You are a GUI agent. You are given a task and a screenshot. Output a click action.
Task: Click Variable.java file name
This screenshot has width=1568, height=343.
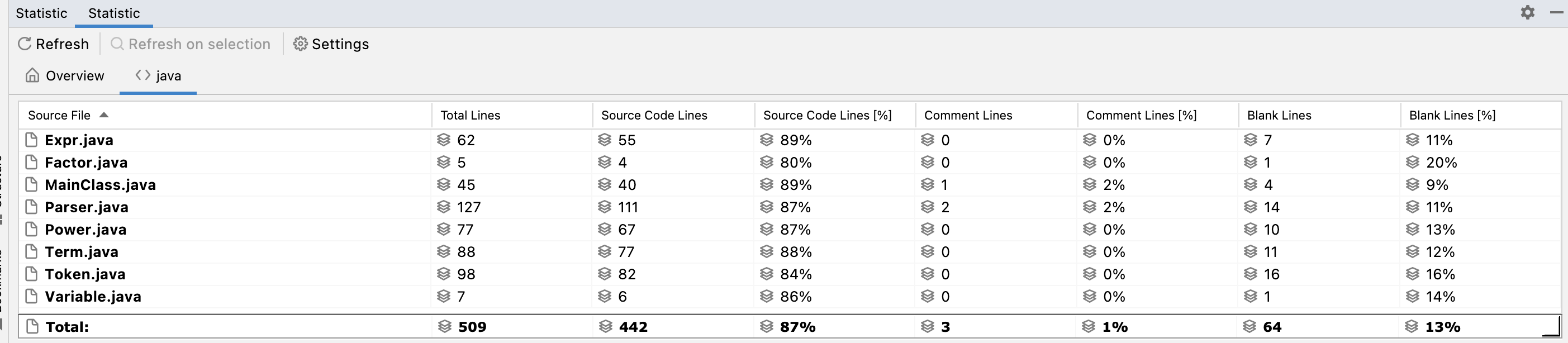point(93,297)
